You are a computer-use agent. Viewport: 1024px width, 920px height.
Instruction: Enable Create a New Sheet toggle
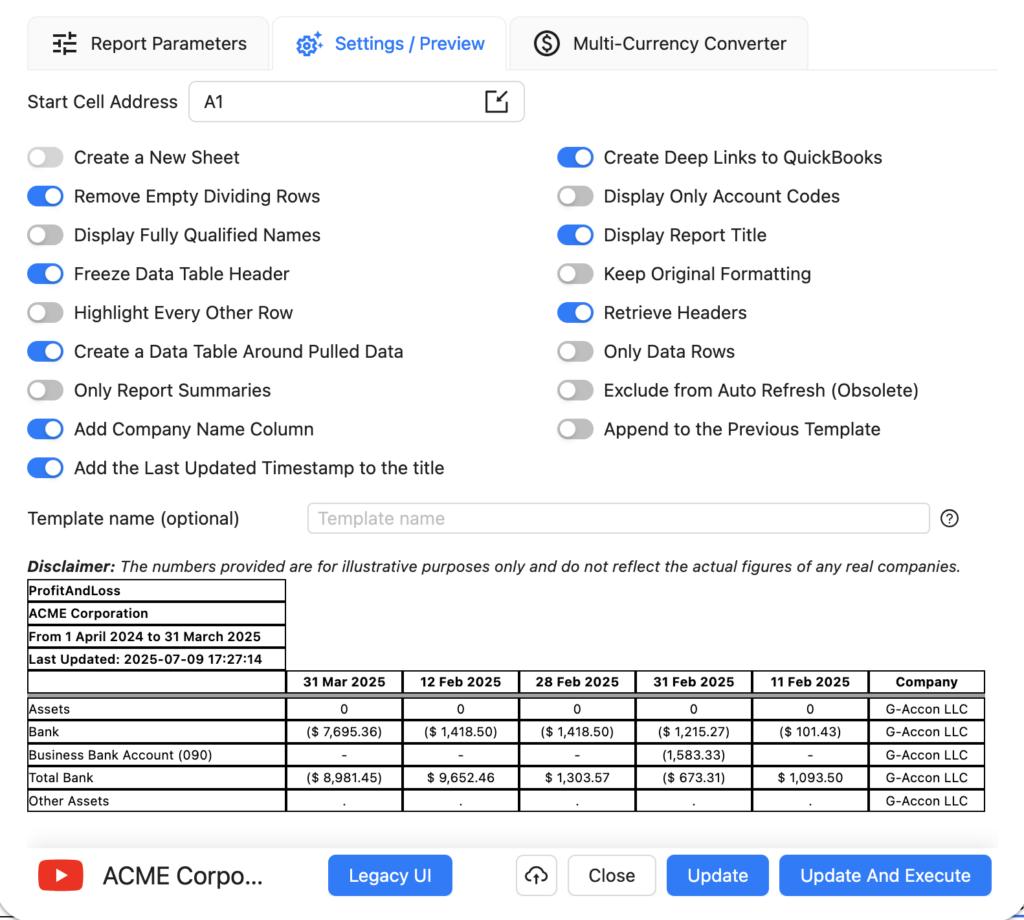tap(46, 157)
